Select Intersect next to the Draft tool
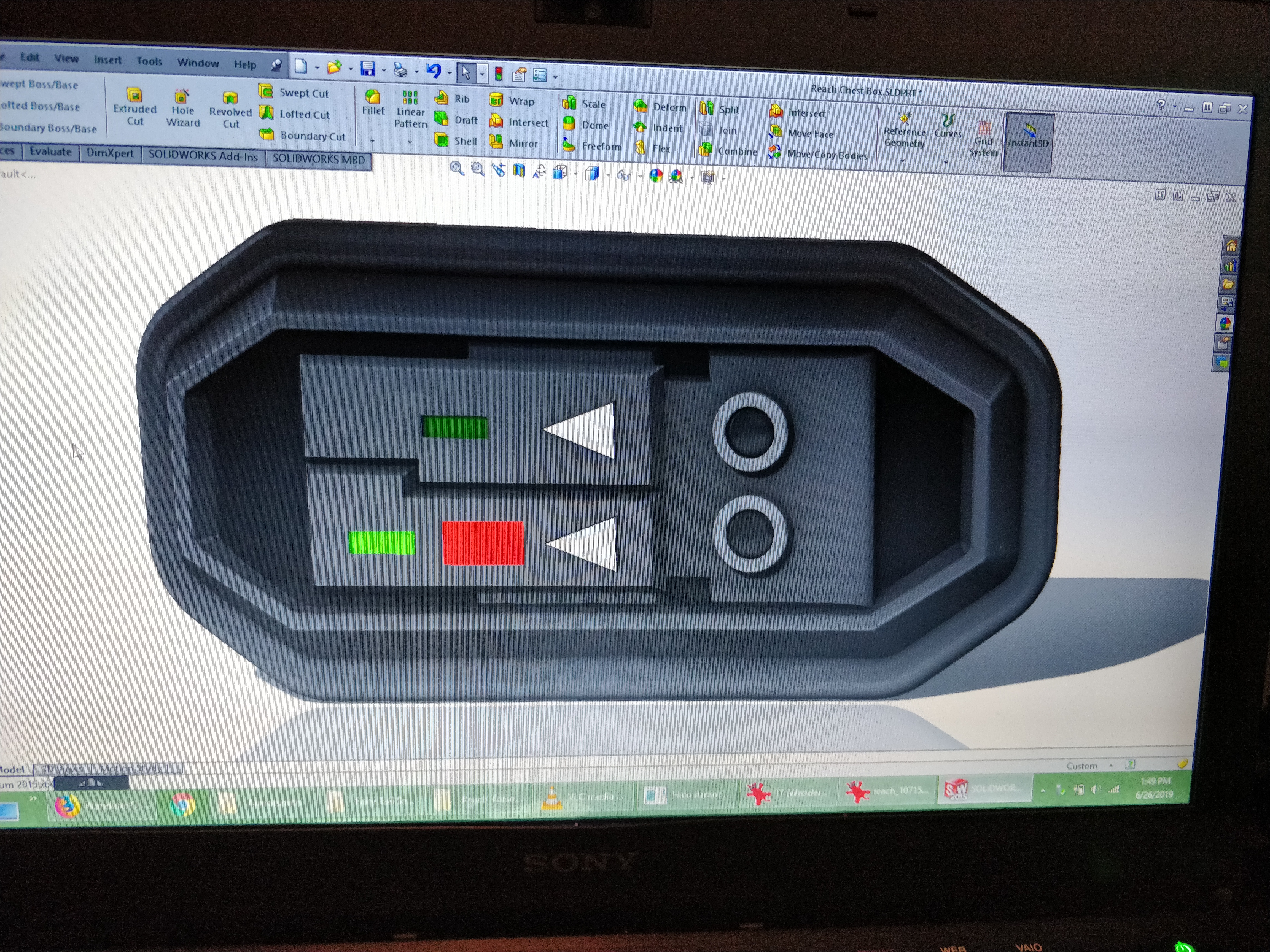The width and height of the screenshot is (1270, 952). [x=518, y=122]
